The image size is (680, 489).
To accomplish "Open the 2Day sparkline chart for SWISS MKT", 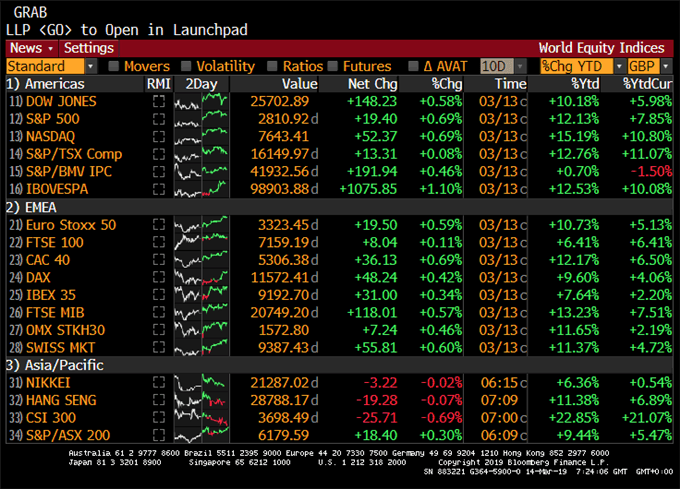I will tap(201, 347).
